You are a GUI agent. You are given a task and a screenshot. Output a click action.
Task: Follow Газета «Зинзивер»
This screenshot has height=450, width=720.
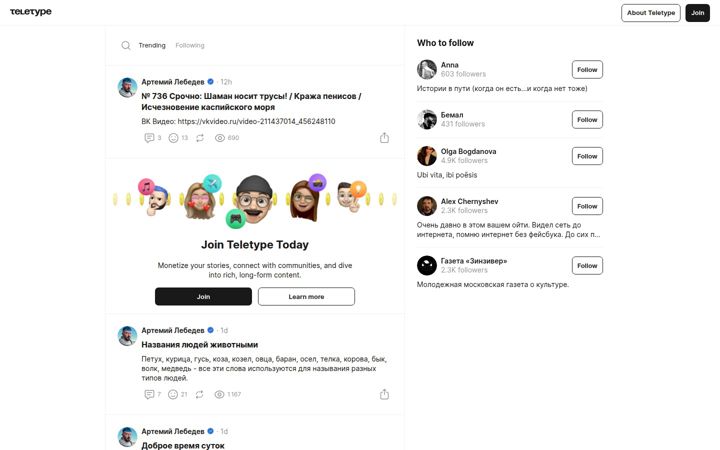coord(587,266)
